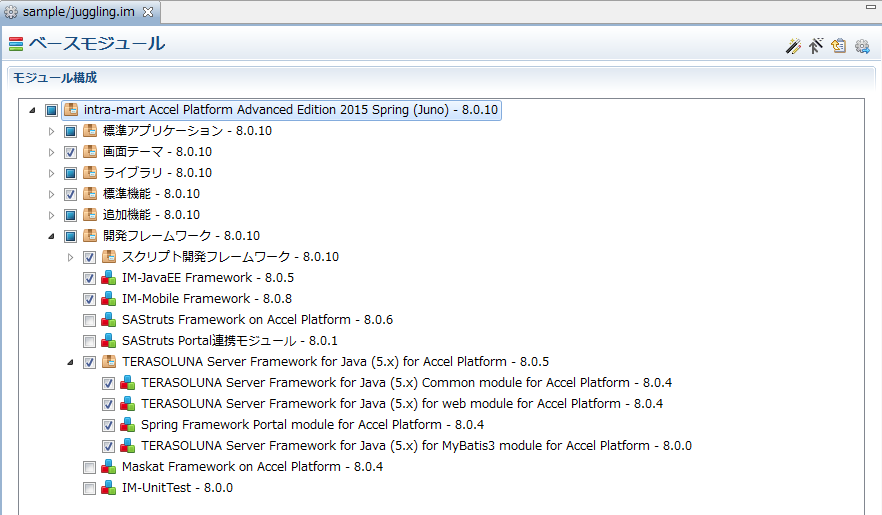The image size is (882, 515).
Task: Toggle 開発フレームワーク partial checkbox
Action: coord(70,236)
